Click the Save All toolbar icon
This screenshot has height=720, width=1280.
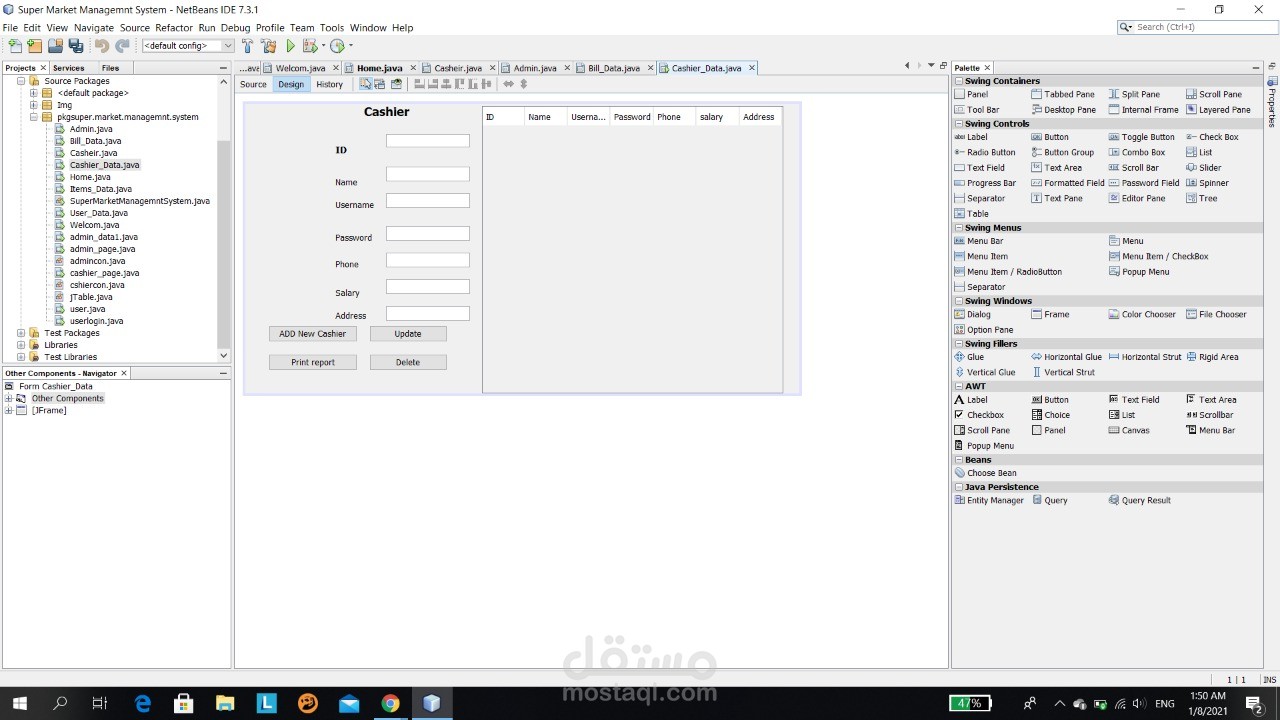75,46
